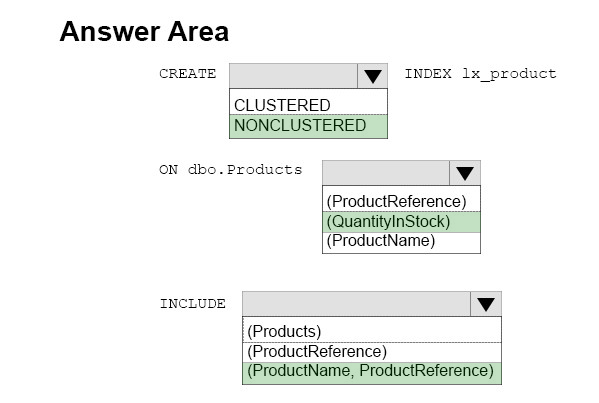
Task: Pick (ProductReference) in the INCLUDE list
Action: click(372, 352)
